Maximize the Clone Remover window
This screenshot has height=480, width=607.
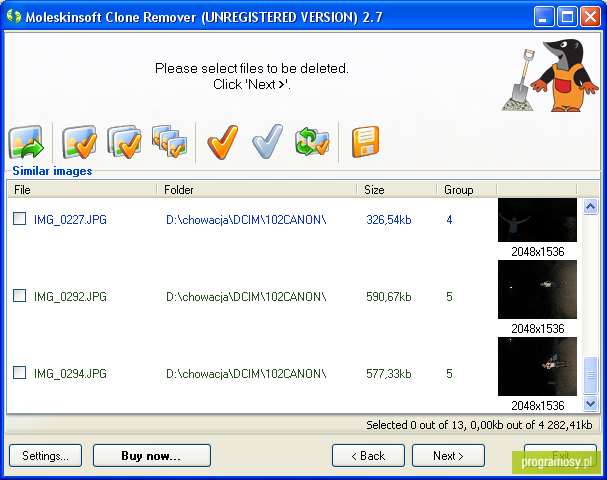[x=567, y=17]
